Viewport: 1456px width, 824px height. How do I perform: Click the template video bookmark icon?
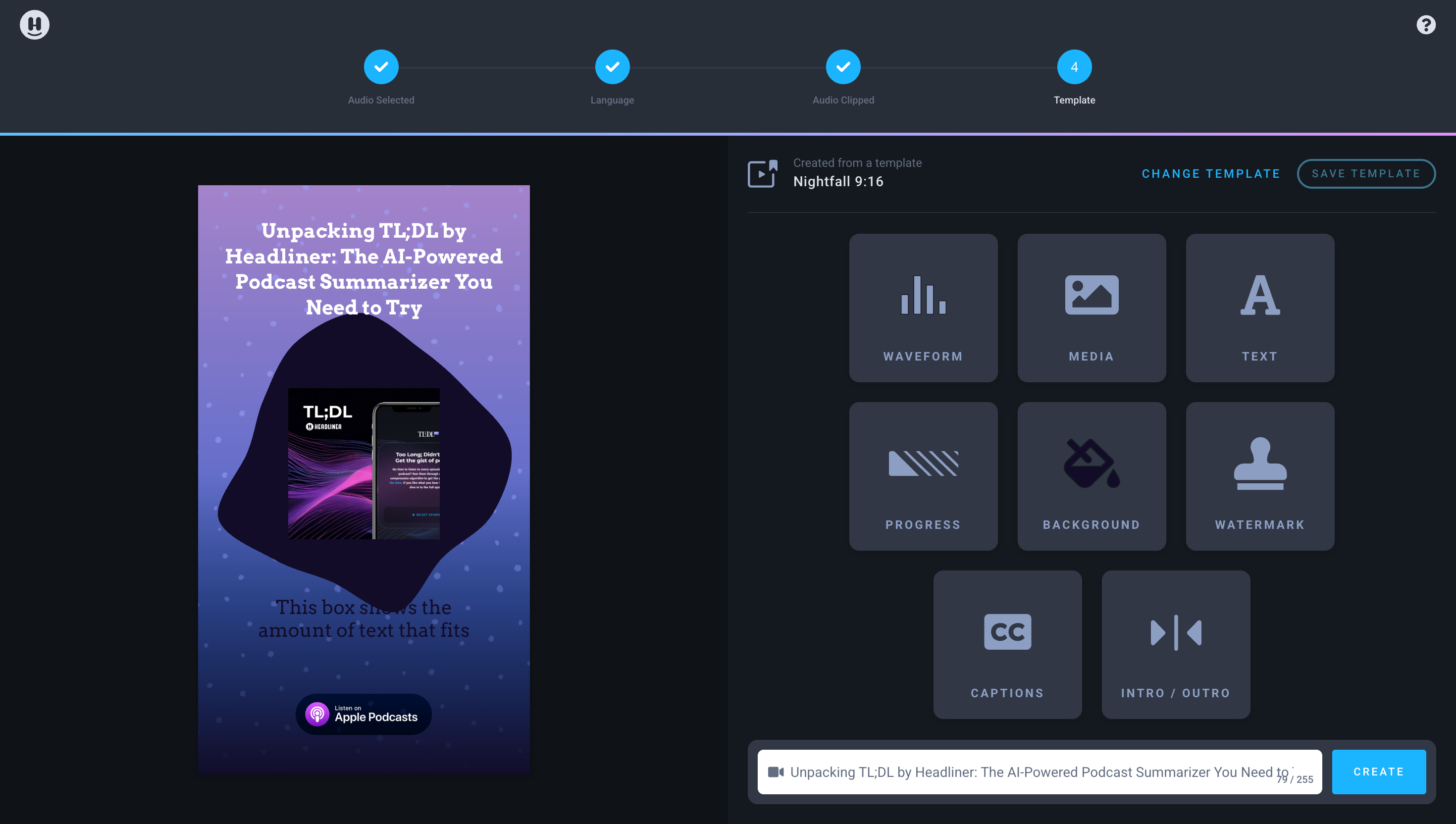pos(763,173)
